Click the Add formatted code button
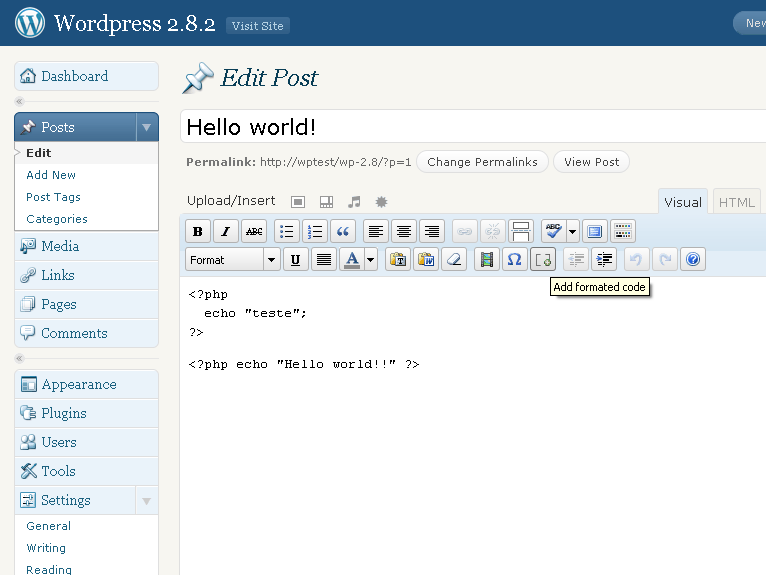766x575 pixels. [543, 260]
